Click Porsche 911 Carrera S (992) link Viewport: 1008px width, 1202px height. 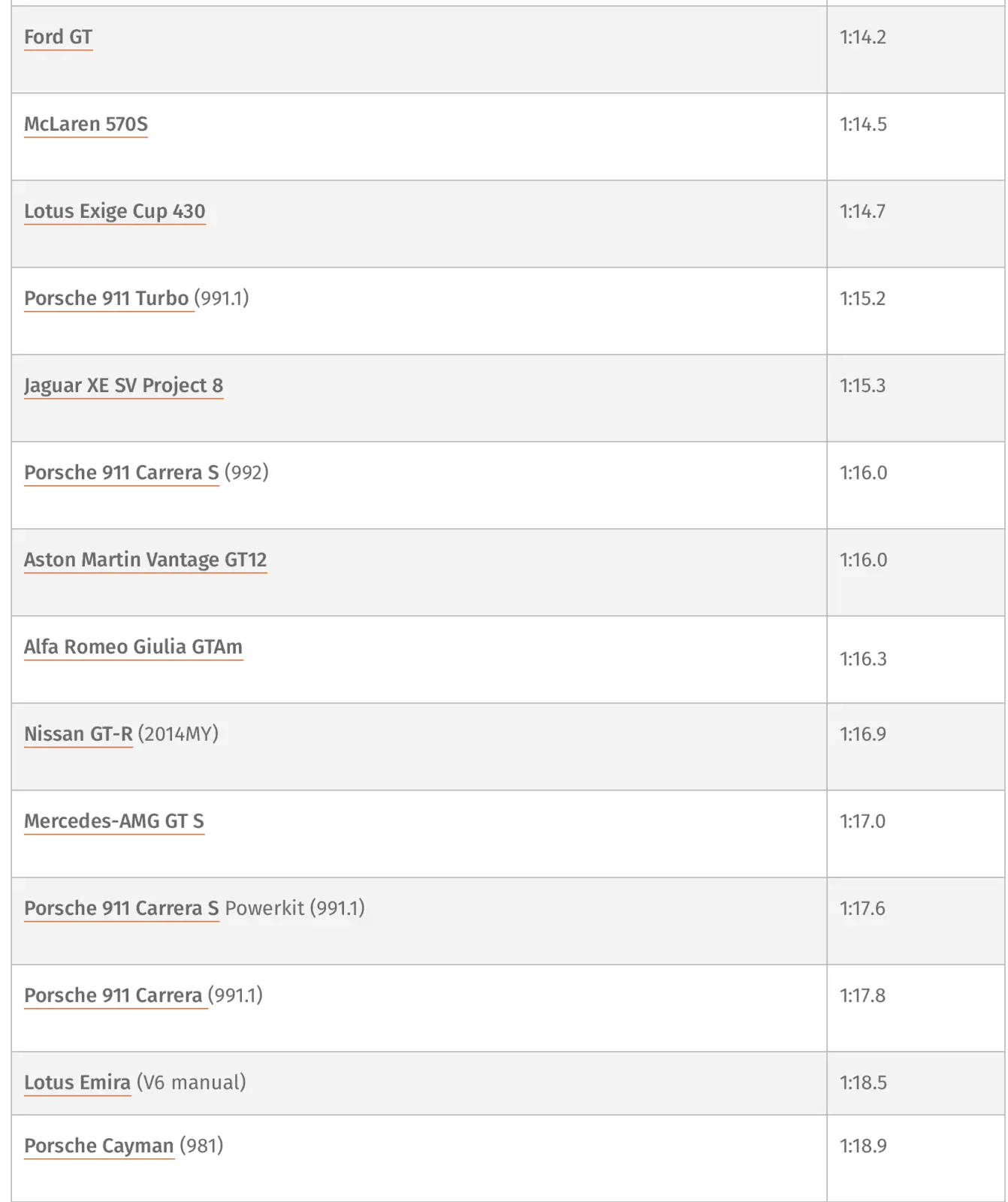[x=121, y=473]
